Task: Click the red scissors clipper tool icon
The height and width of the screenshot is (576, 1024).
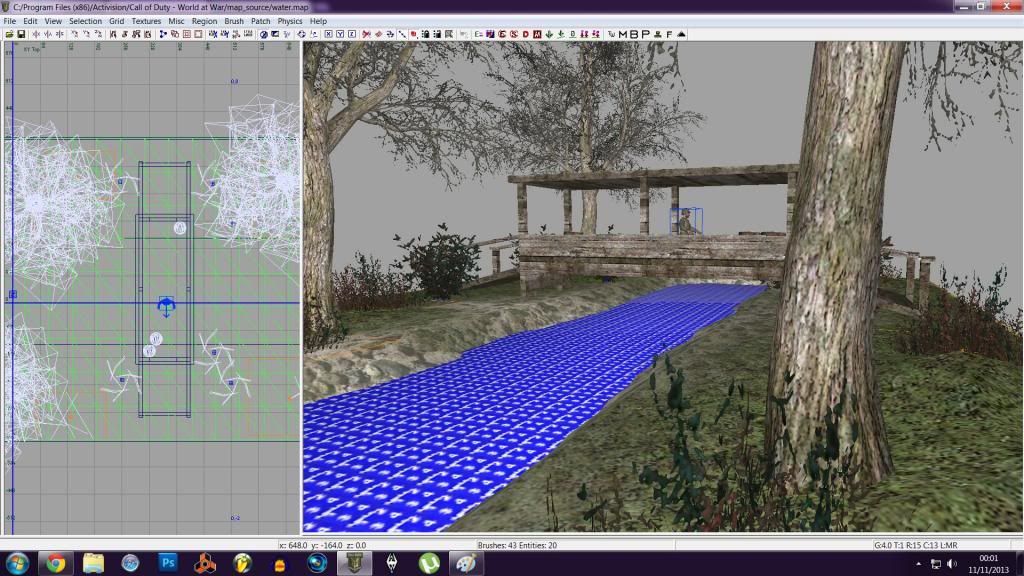Action: [366, 34]
